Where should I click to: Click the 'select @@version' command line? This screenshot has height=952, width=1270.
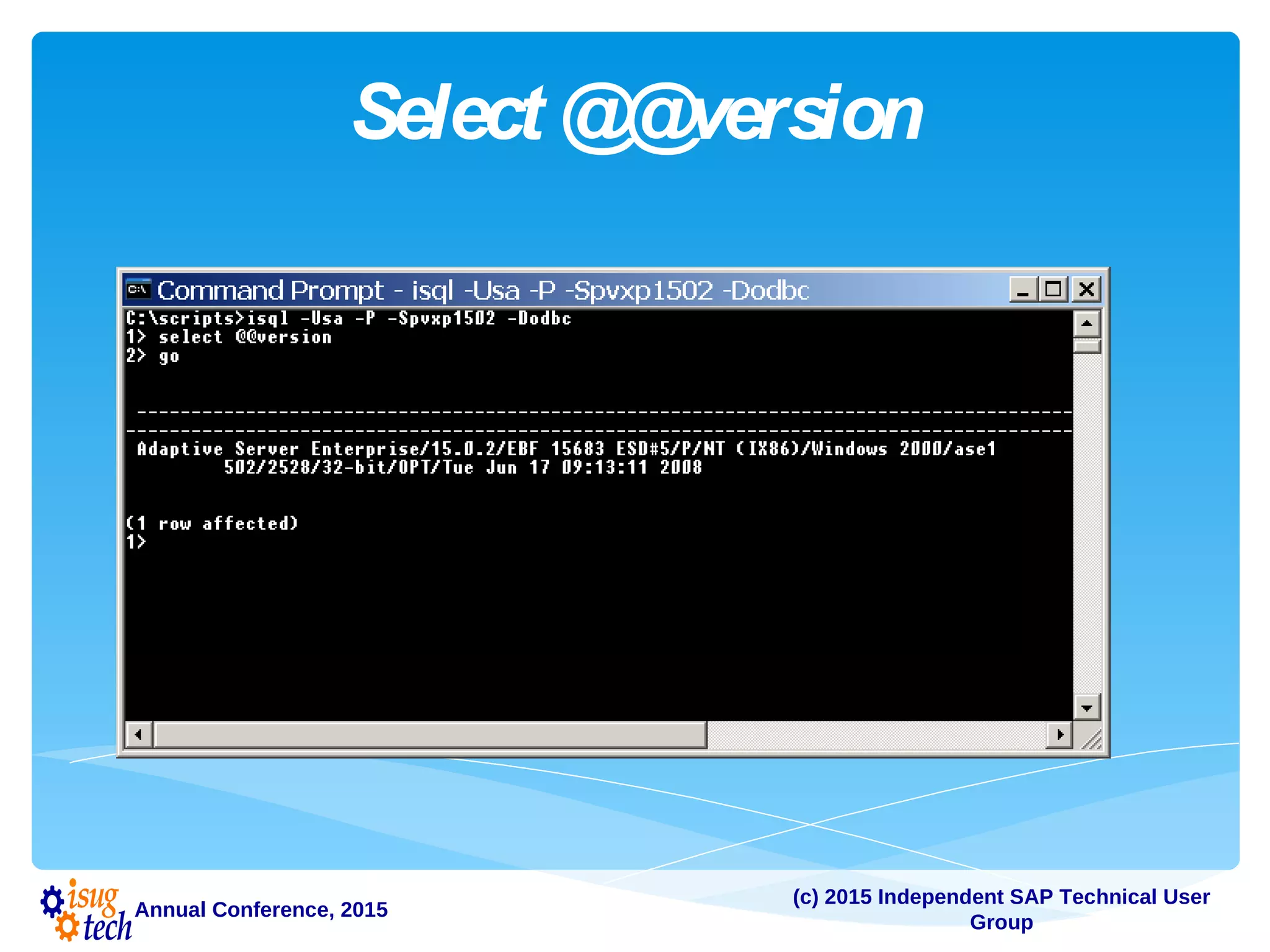(229, 337)
